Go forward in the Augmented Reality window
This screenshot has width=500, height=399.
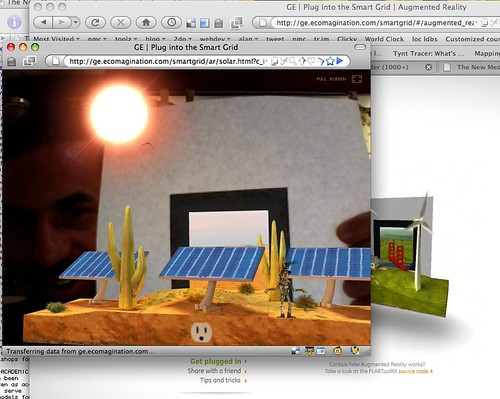[x=61, y=22]
